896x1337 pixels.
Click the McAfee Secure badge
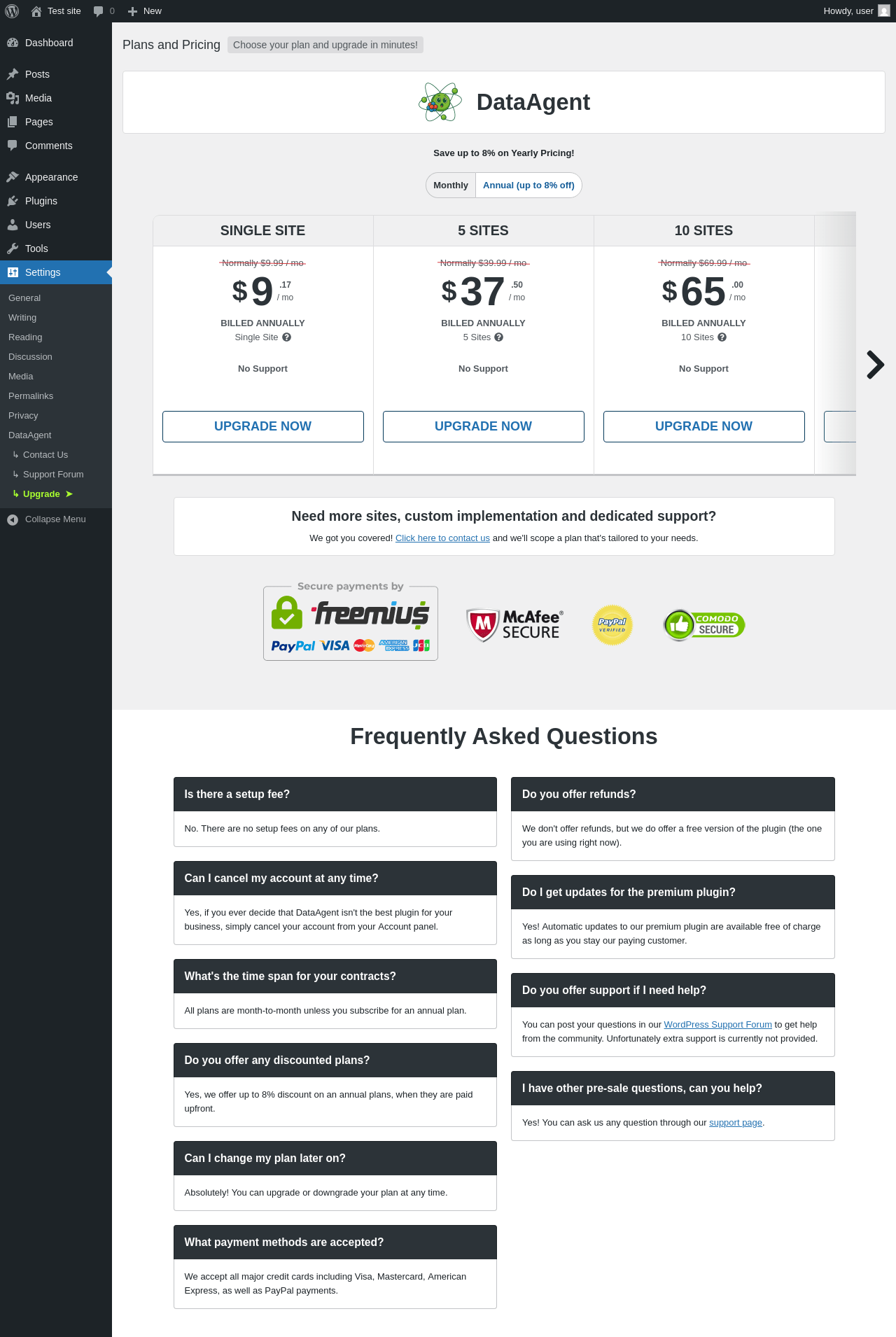(x=514, y=625)
